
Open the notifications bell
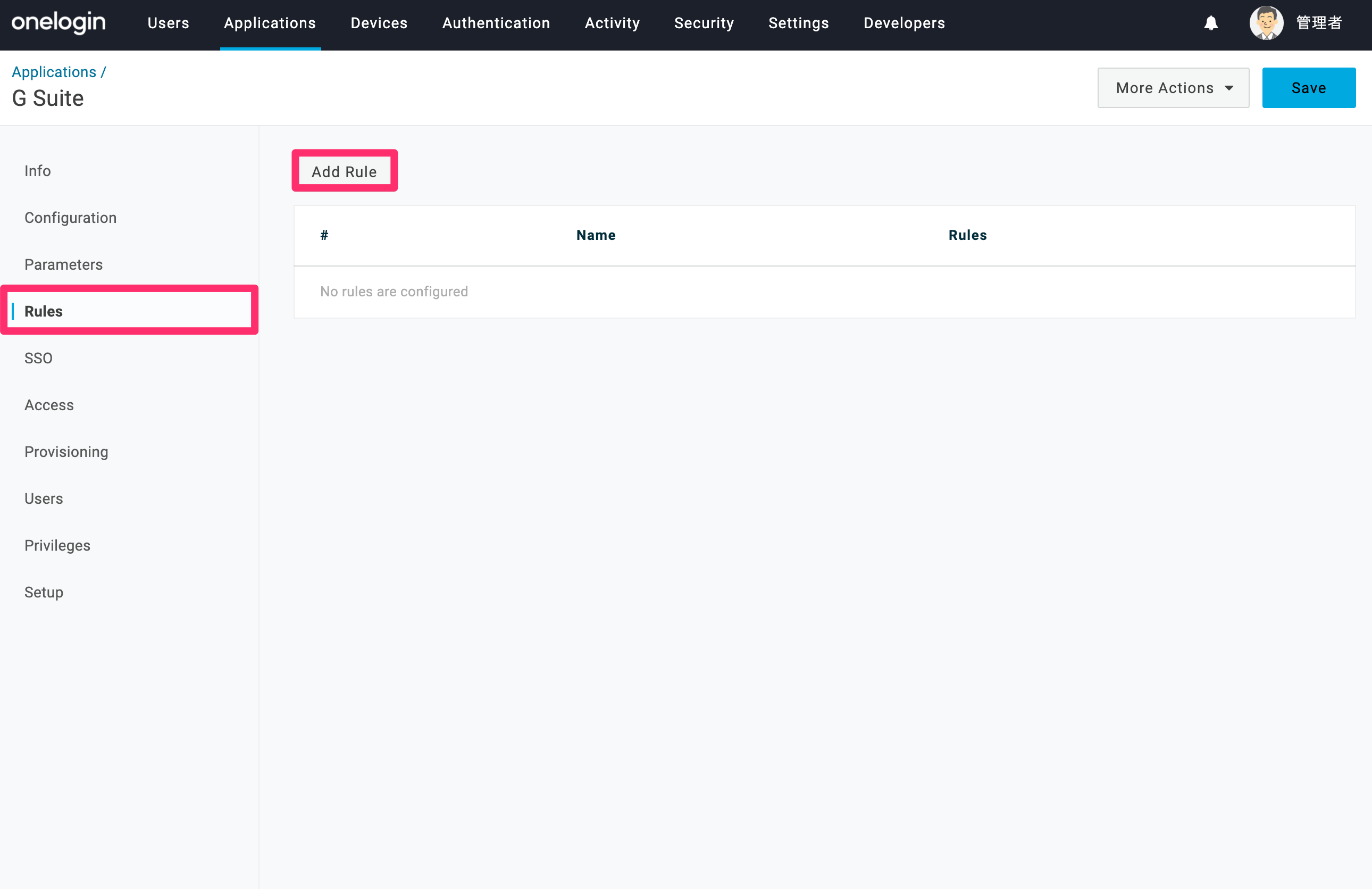(1210, 23)
